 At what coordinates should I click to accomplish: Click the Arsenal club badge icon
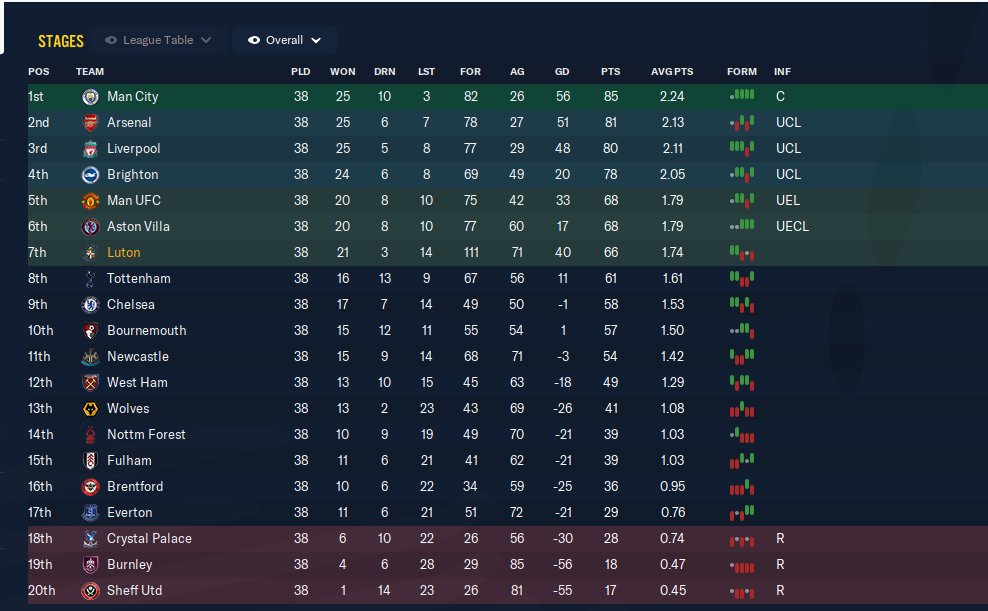coord(91,123)
